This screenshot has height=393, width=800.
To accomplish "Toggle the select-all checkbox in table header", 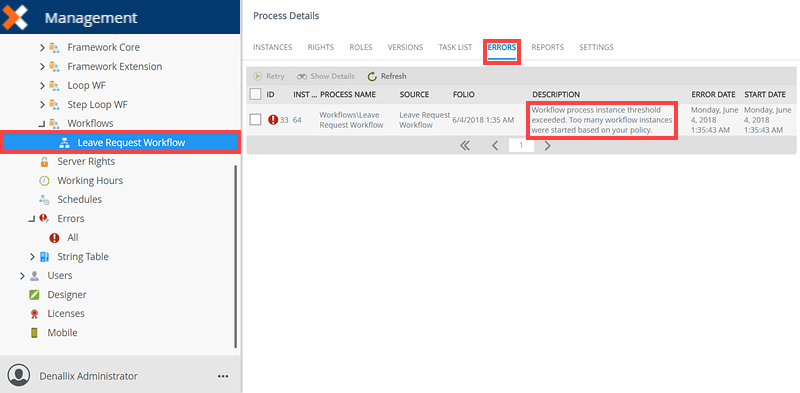I will (256, 94).
